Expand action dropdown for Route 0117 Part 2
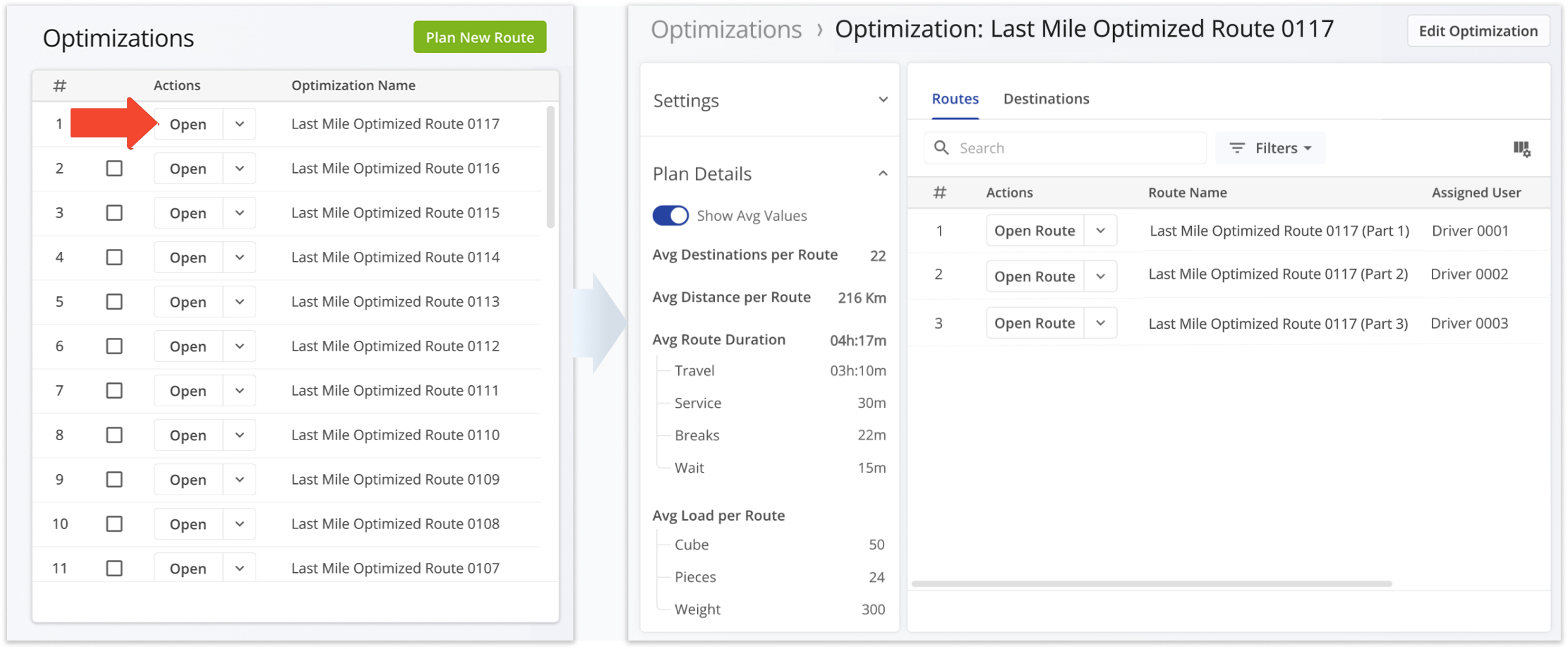 [1100, 277]
